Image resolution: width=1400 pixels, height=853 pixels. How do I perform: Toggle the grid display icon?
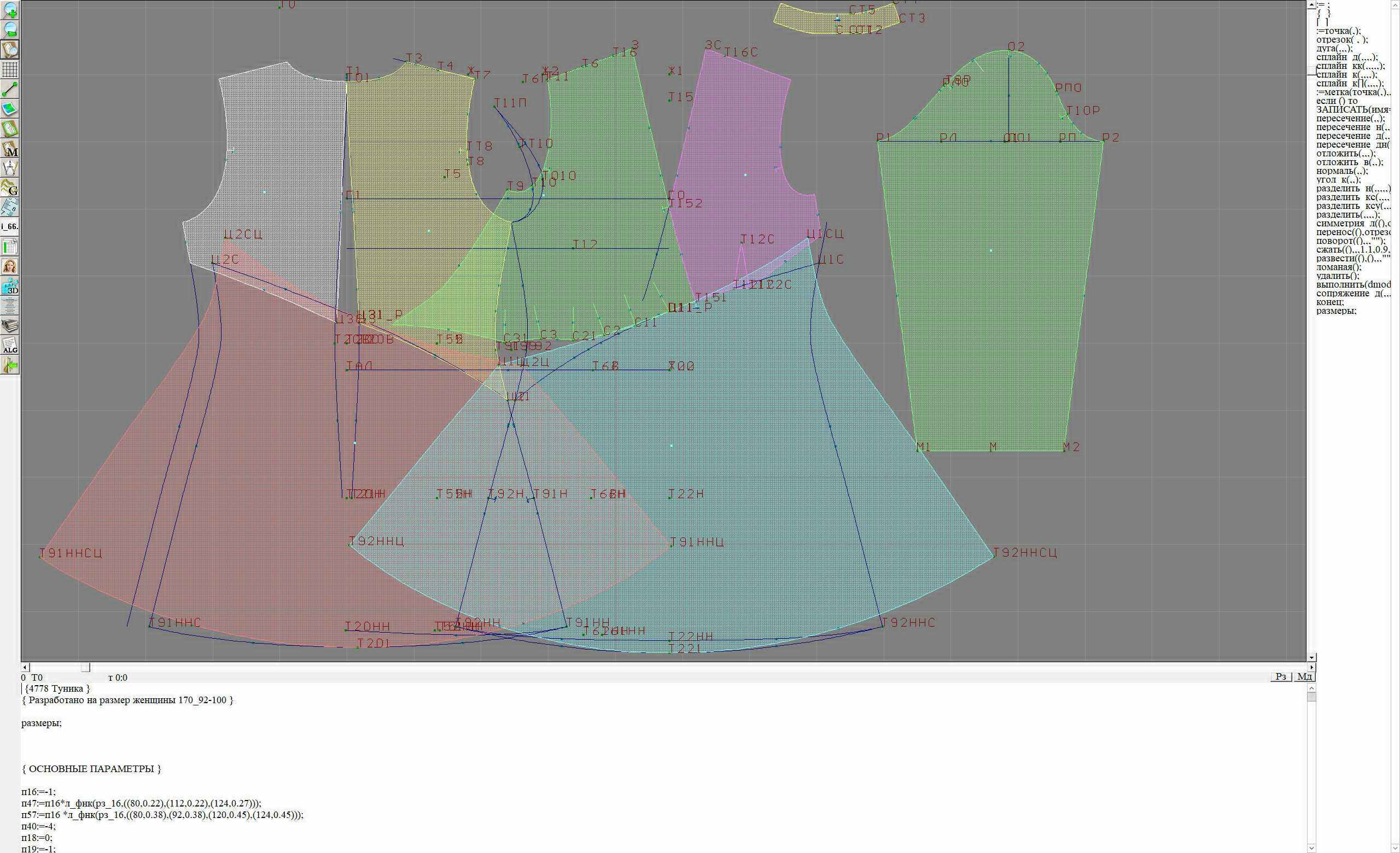[10, 69]
